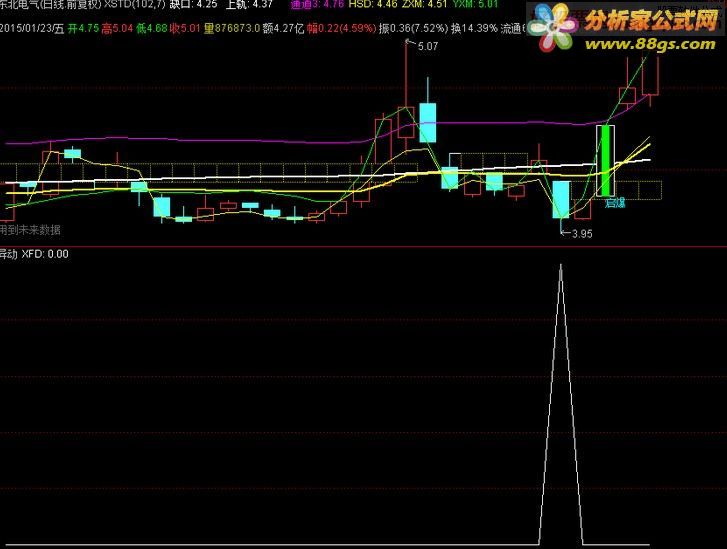
Task: Click the turnover amount 额4.27亿
Action: click(283, 29)
